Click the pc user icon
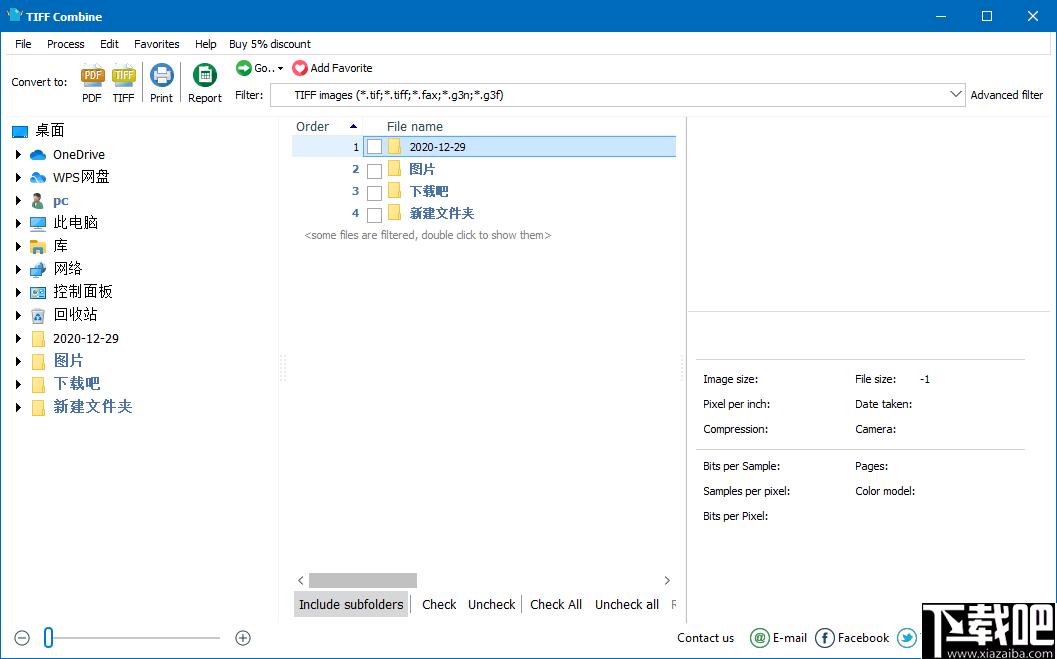 (38, 201)
